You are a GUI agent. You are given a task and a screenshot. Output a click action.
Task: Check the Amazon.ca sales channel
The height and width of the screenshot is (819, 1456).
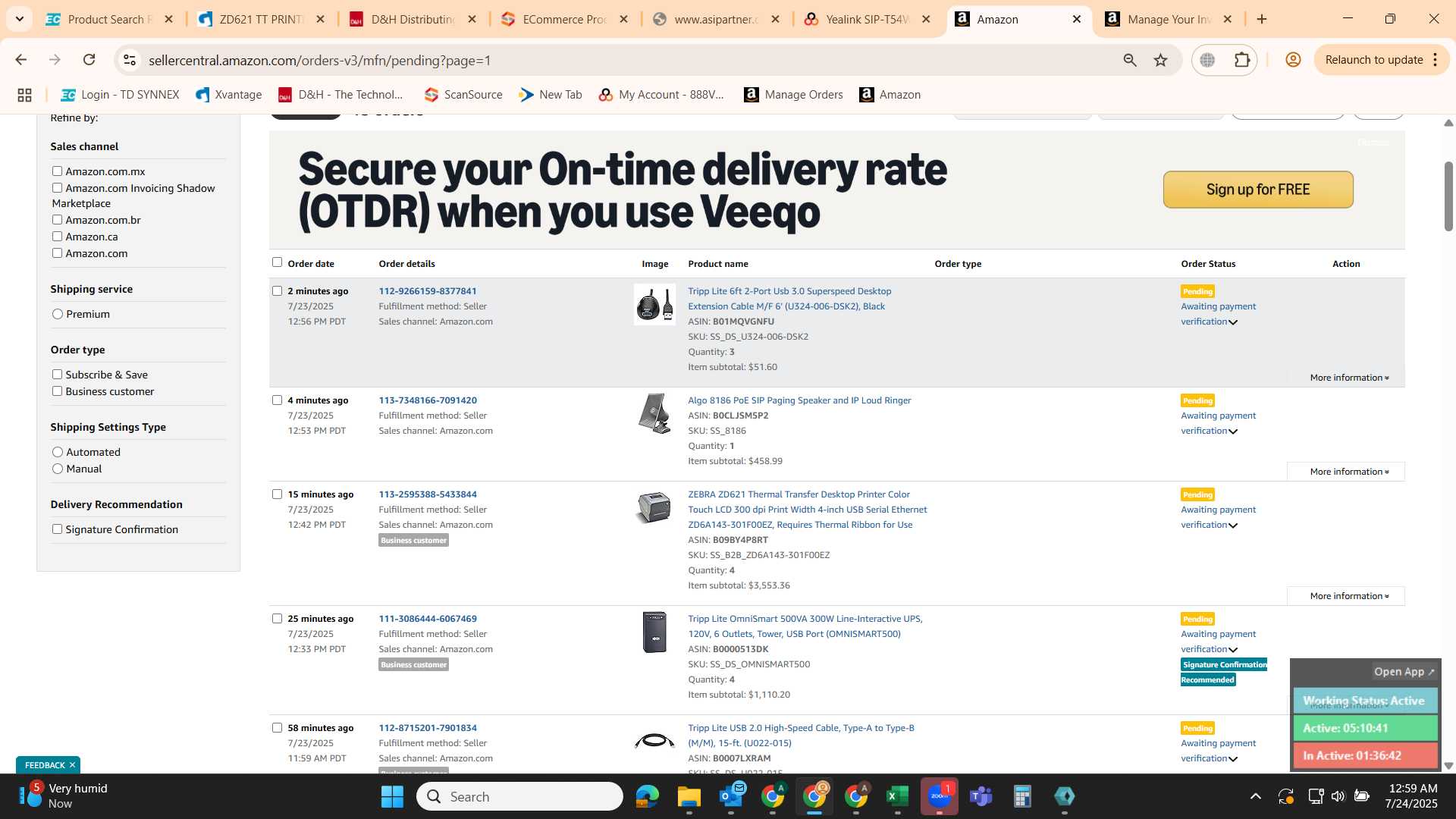57,237
